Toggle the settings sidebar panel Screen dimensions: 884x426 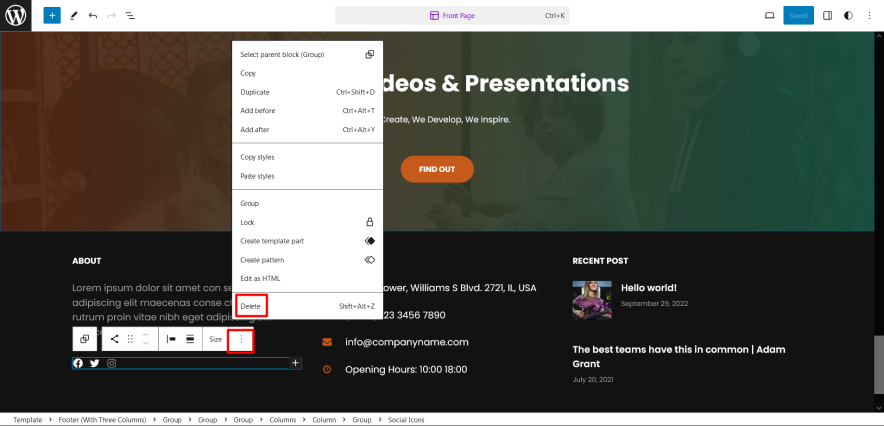click(x=827, y=16)
